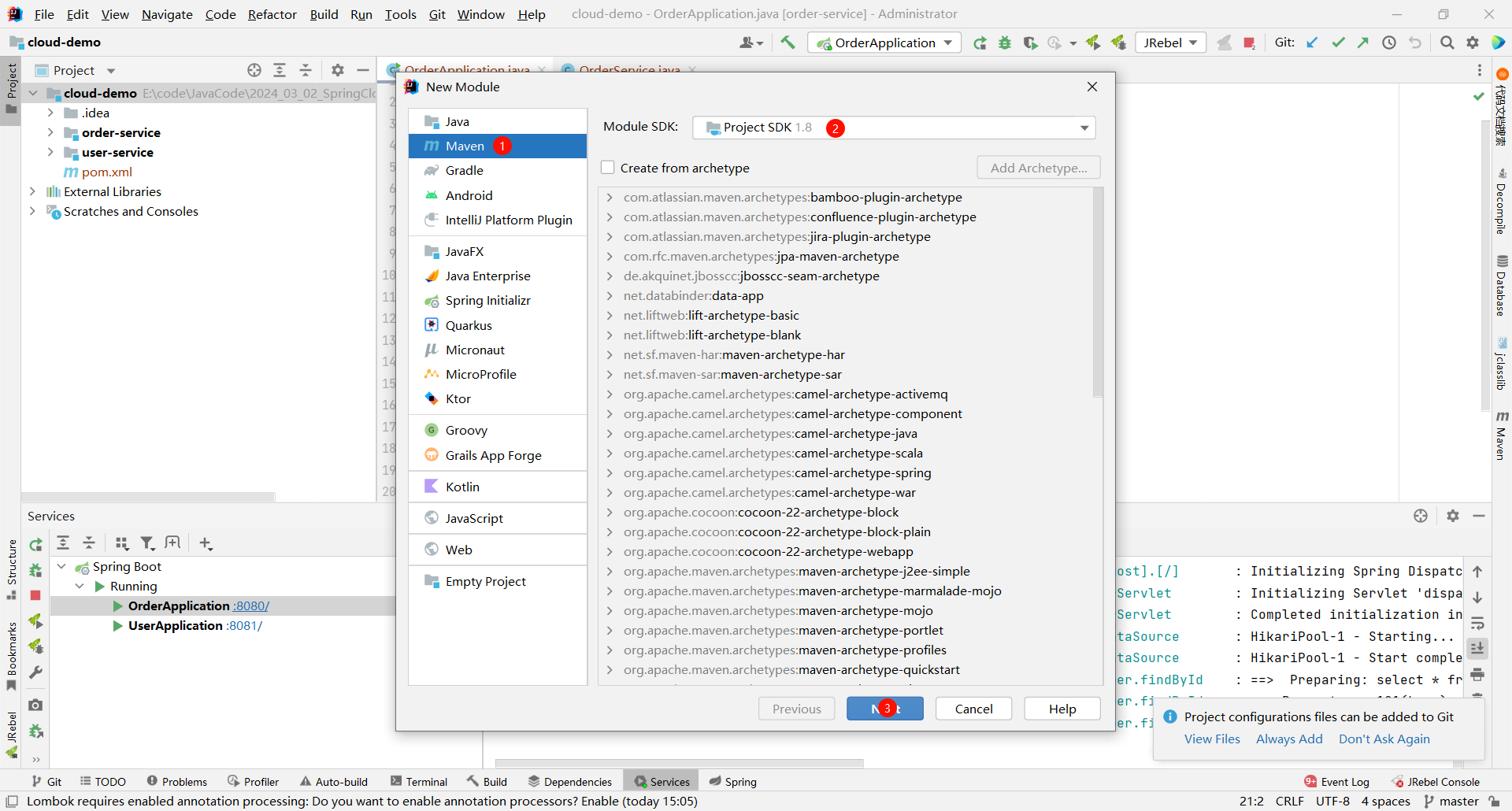Open IDE settings gear in main toolbar
This screenshot has height=811, width=1512.
(x=1473, y=43)
